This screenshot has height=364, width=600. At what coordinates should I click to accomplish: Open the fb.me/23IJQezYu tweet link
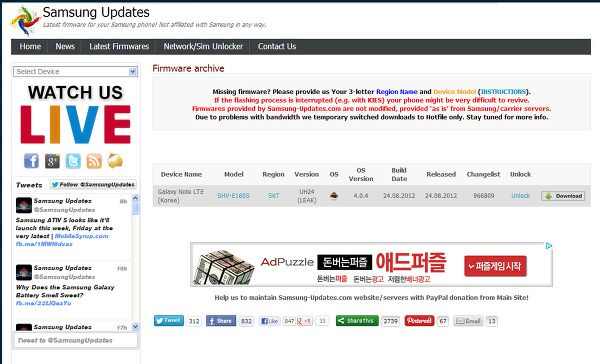pos(43,303)
